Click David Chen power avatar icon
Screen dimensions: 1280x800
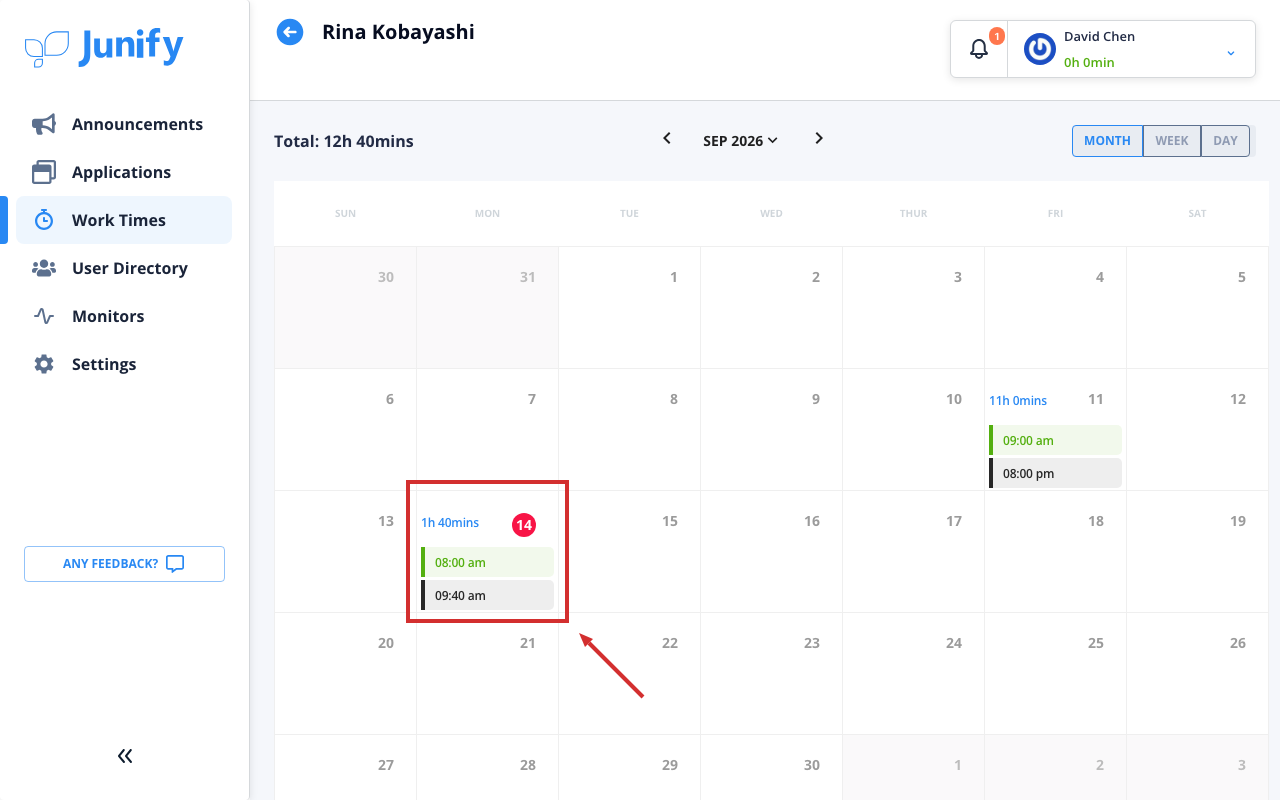(1040, 48)
